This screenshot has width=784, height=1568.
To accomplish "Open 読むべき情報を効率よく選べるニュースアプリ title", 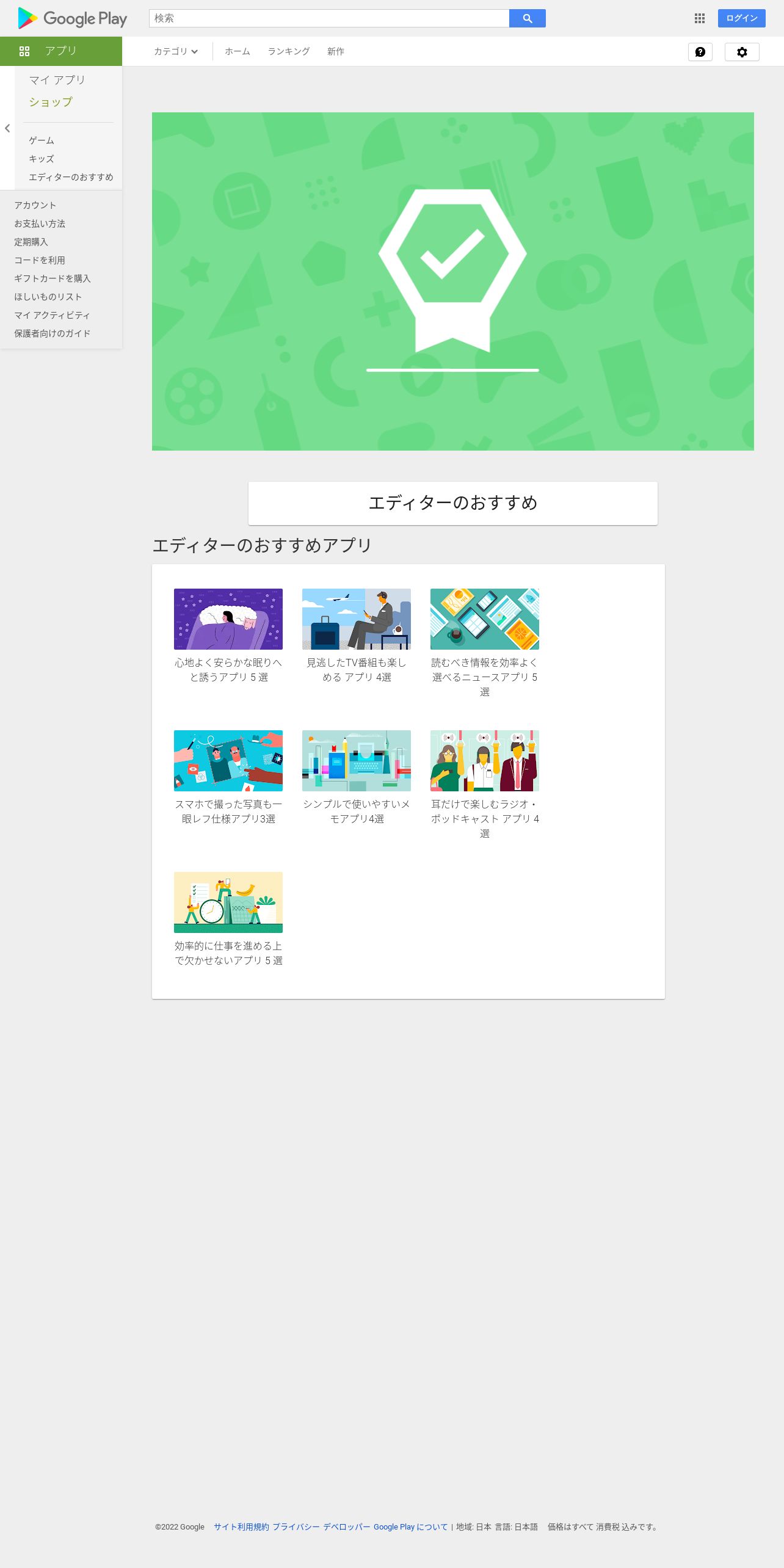I will [x=485, y=677].
